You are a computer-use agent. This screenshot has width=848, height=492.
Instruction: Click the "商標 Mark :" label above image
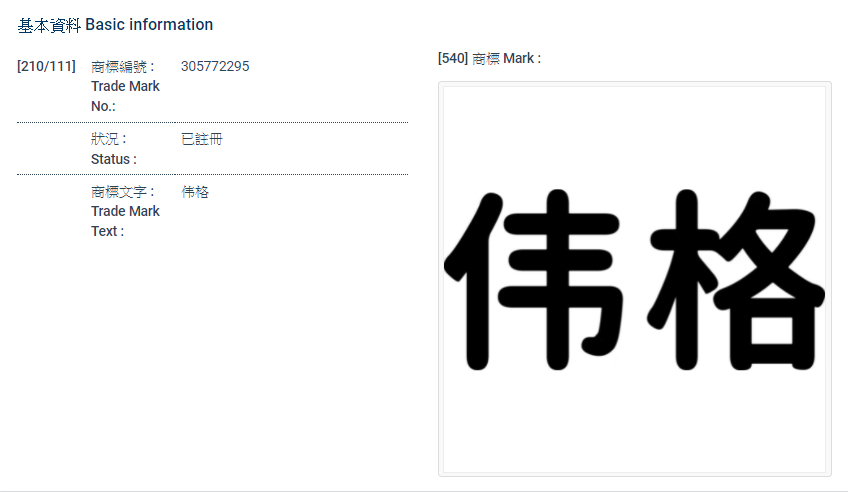tap(506, 59)
